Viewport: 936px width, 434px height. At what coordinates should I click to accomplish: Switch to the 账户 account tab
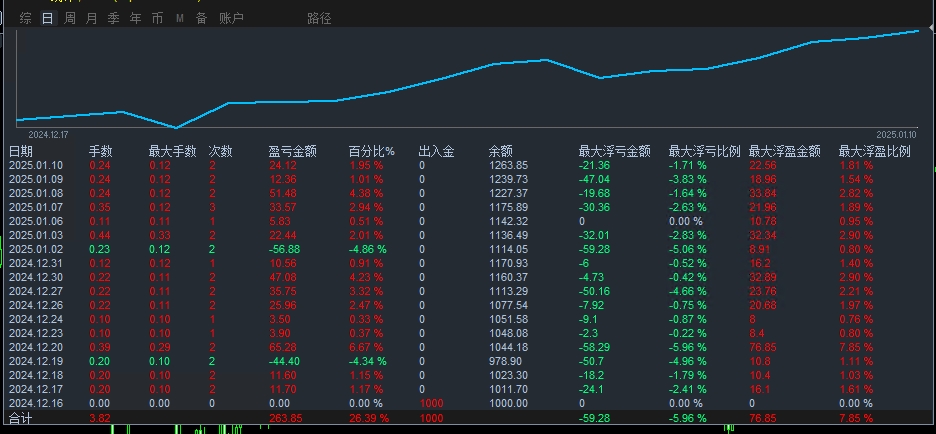click(232, 19)
